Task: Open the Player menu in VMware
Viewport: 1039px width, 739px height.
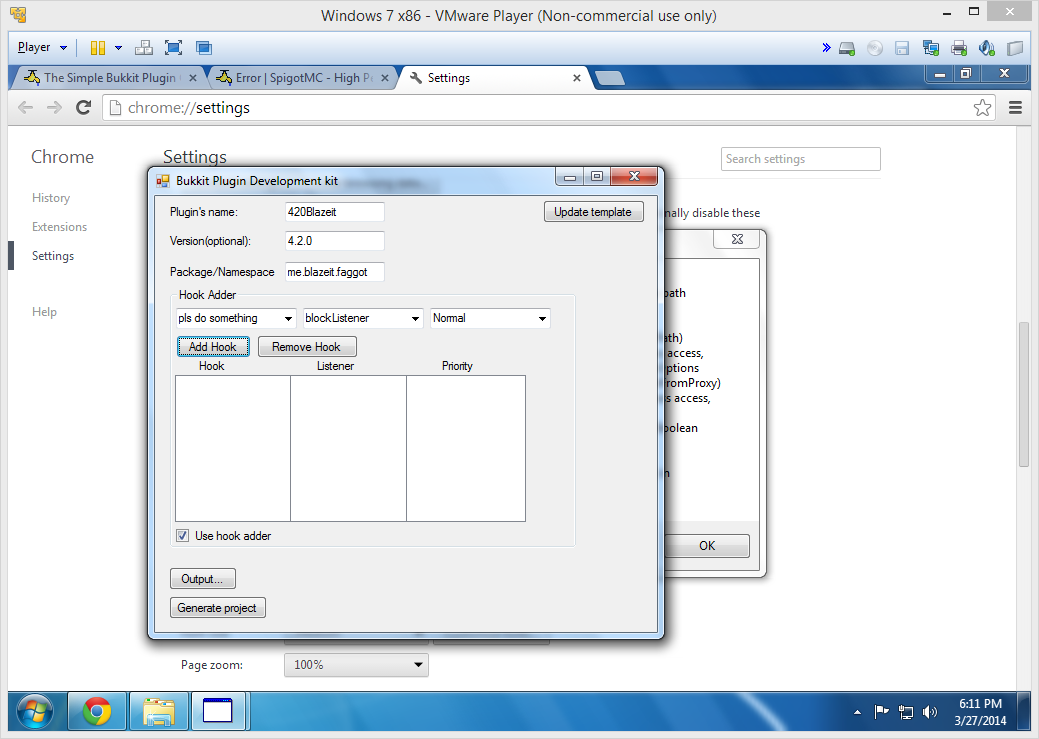Action: [x=42, y=47]
